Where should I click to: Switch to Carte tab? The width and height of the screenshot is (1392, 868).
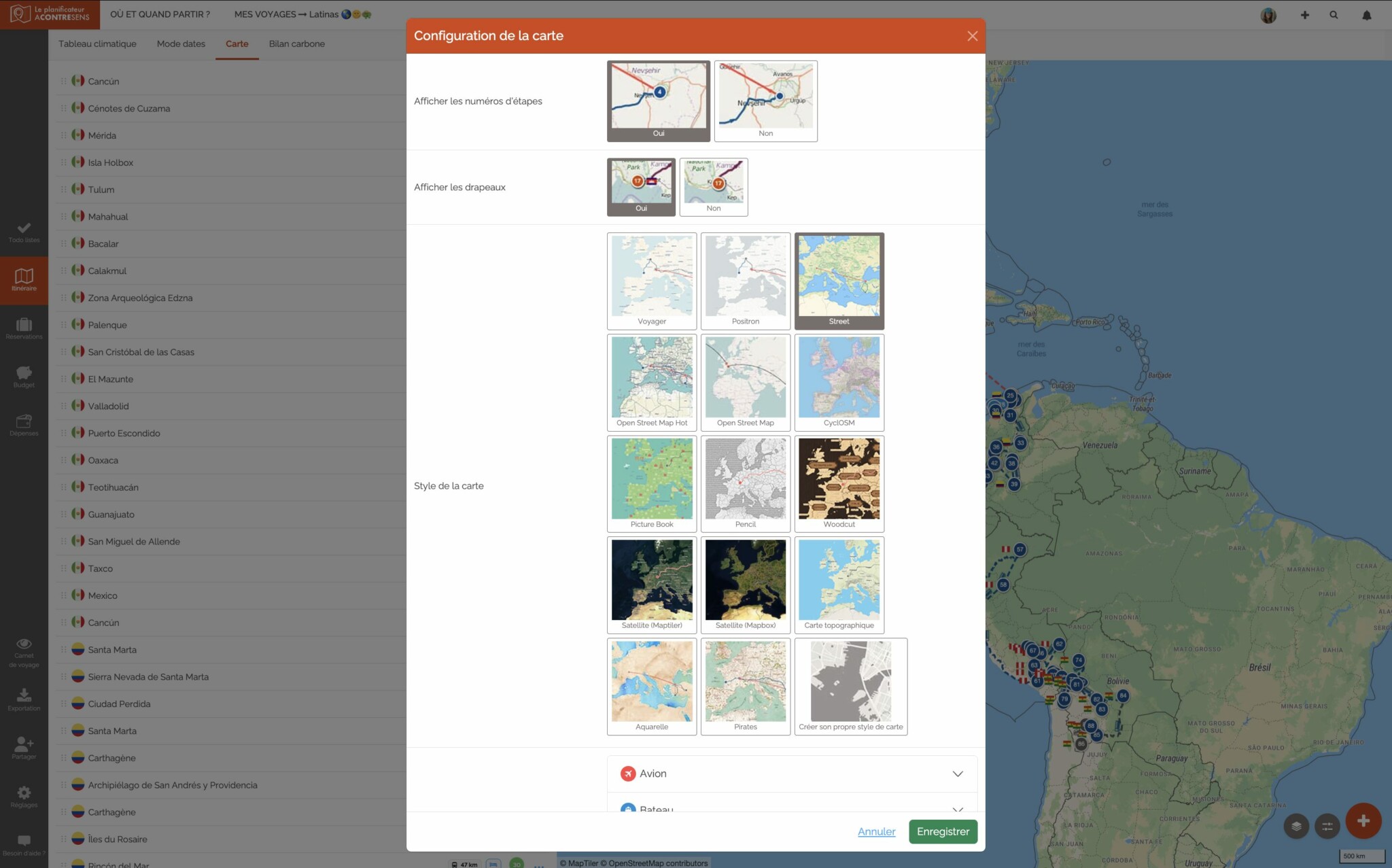pos(237,44)
